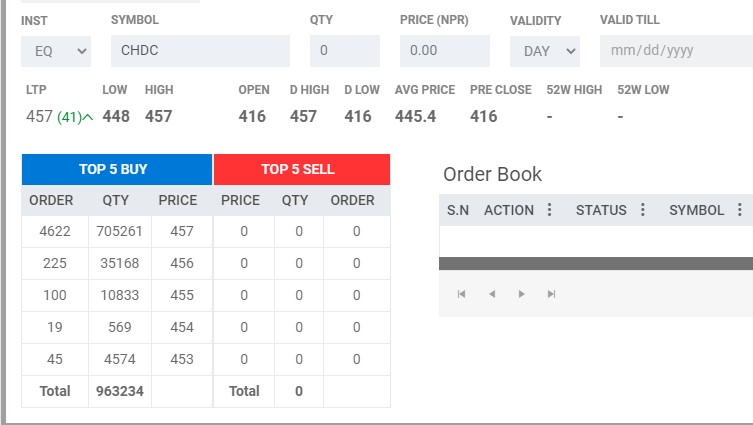Go to first page in Order Book pager
Screen dimensions: 753x425
(x=461, y=294)
